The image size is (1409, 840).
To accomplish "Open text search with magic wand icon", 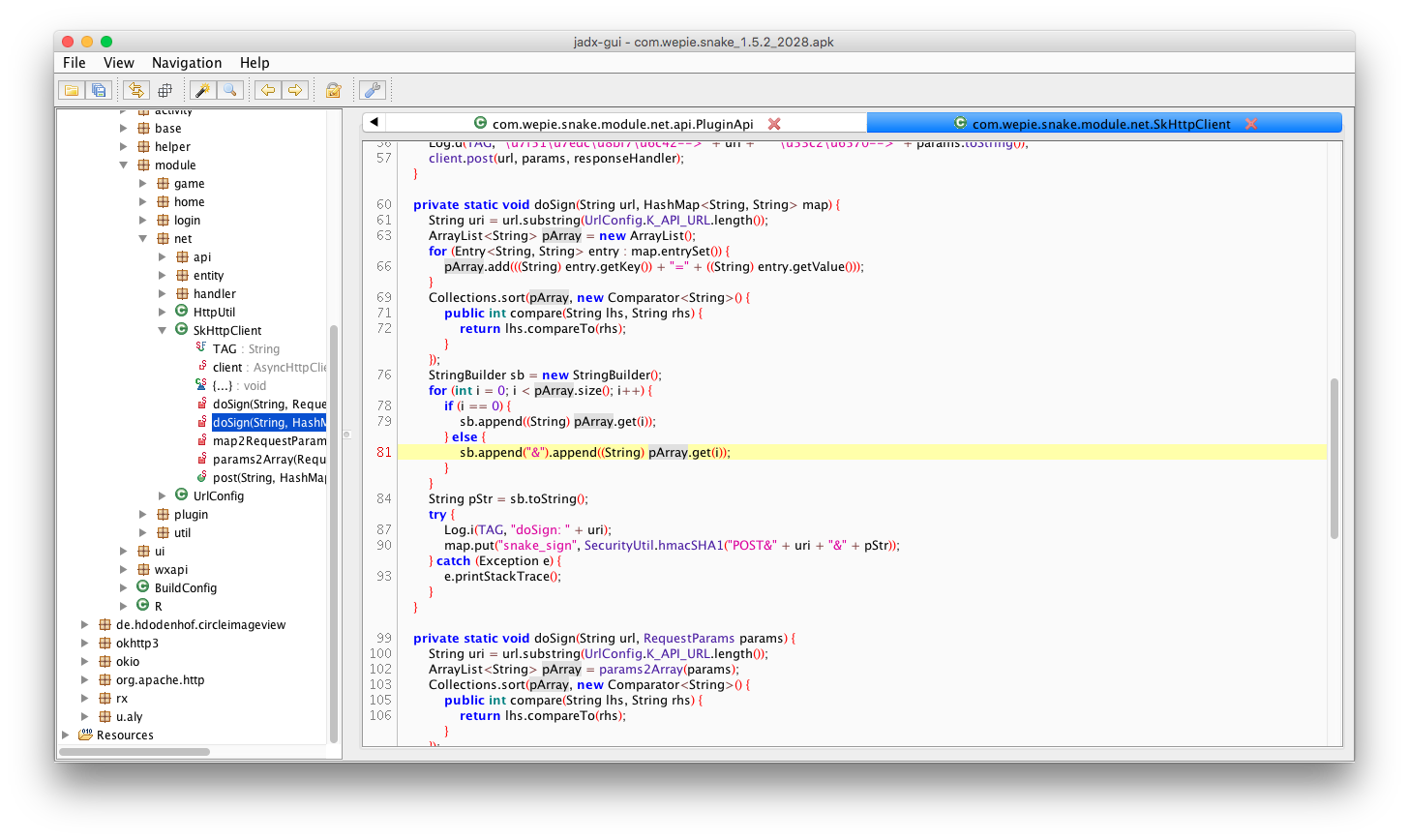I will tap(202, 90).
